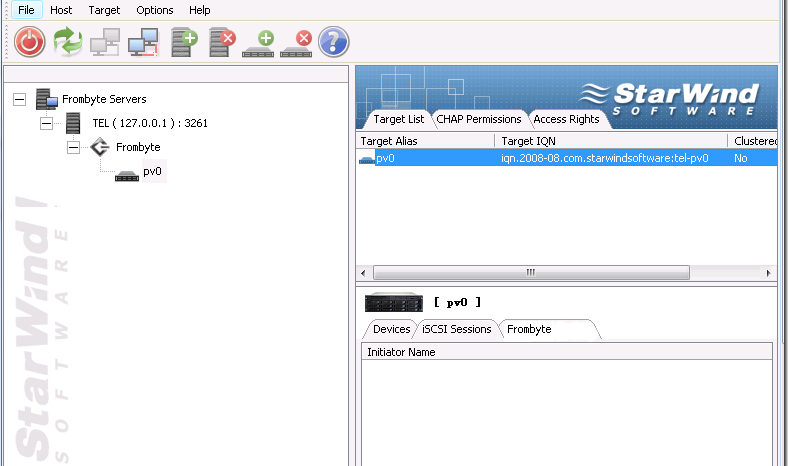Viewport: 788px width, 466px height.
Task: Select the pv0 tree item label
Action: click(152, 171)
